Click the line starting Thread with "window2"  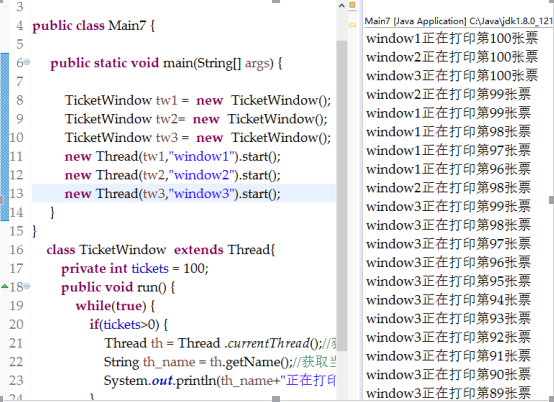(172, 175)
